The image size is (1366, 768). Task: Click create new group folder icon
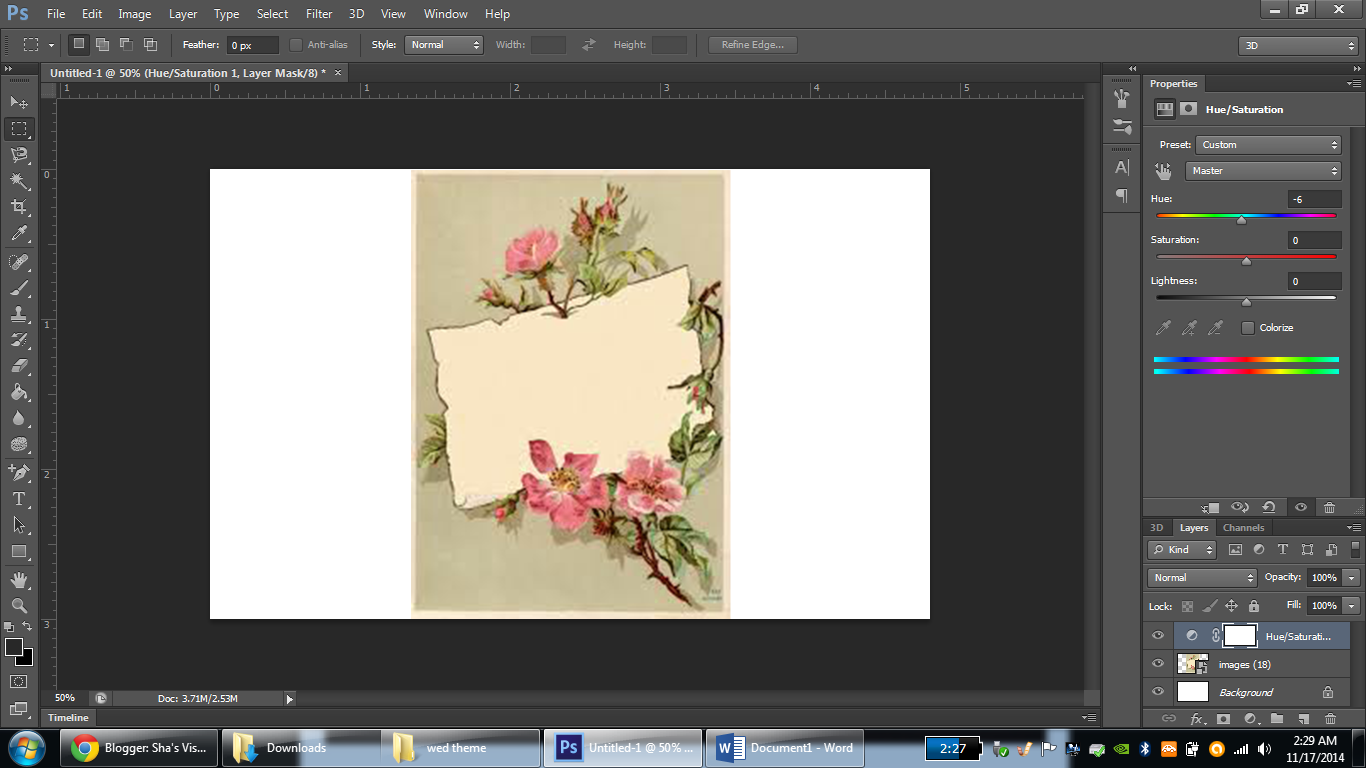tap(1277, 719)
